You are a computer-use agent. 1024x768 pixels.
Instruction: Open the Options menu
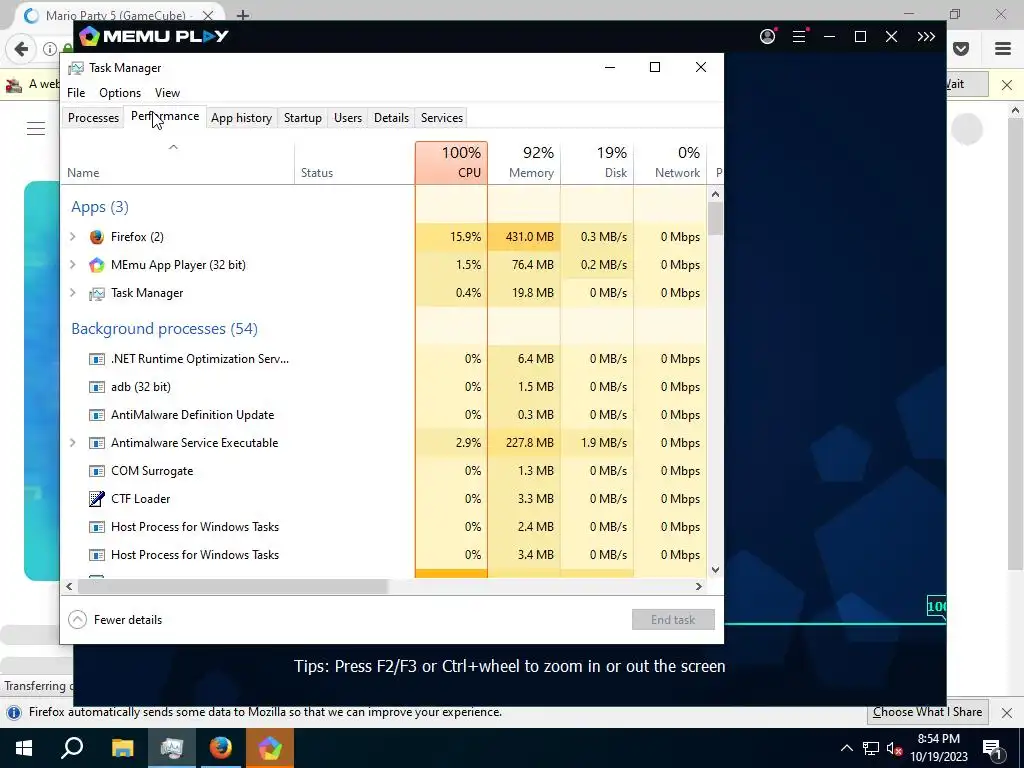[x=120, y=93]
